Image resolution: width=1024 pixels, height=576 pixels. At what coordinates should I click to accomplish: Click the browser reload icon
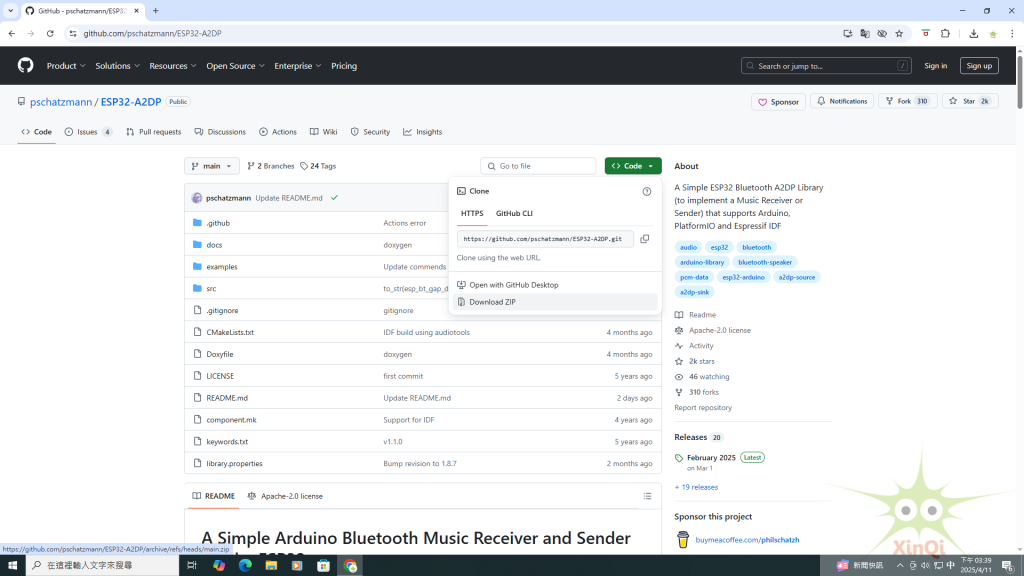pyautogui.click(x=50, y=33)
